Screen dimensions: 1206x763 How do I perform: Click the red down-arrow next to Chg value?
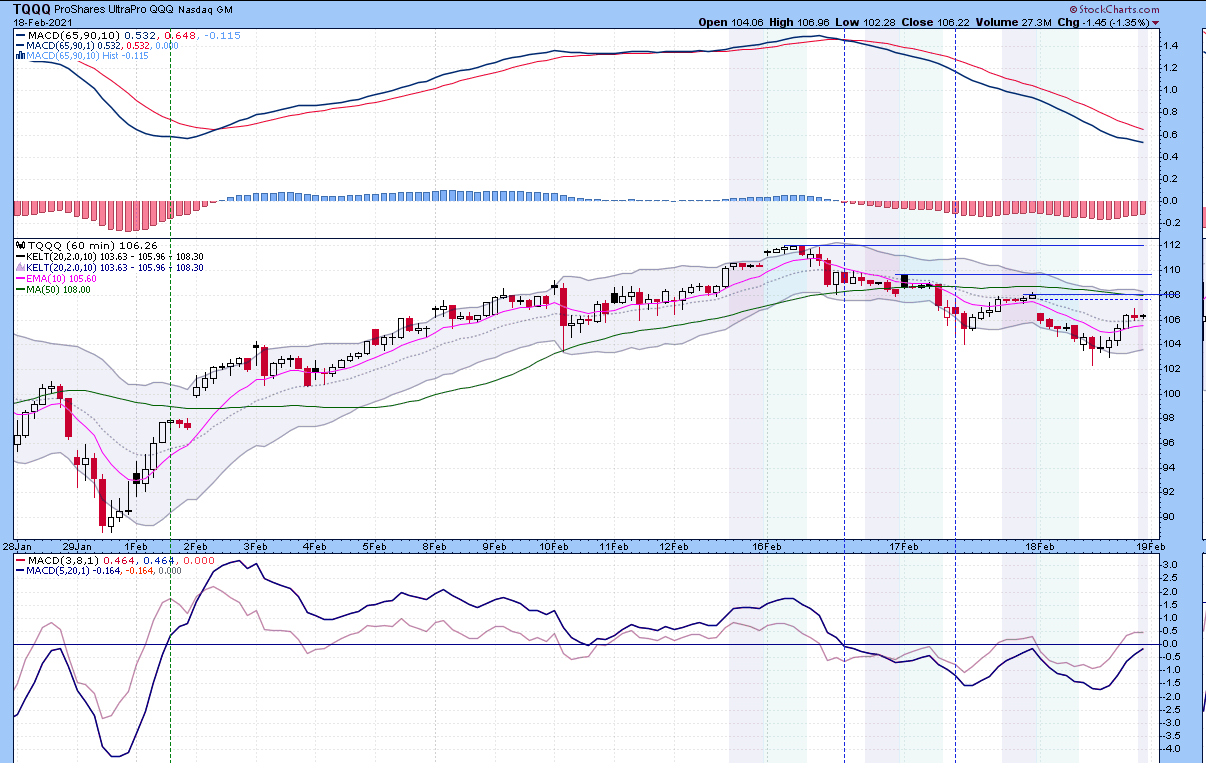pos(1156,22)
